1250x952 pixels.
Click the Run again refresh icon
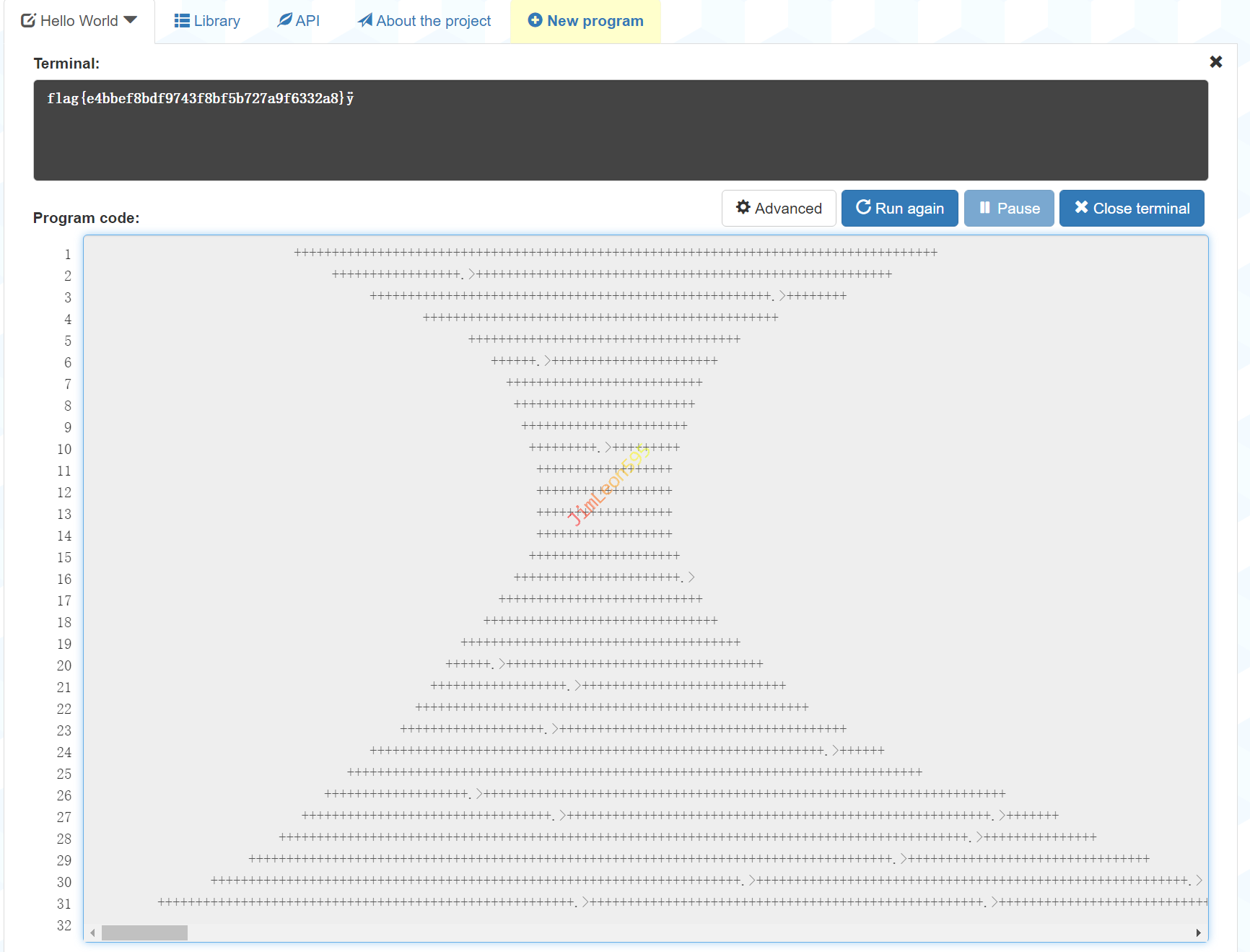(x=862, y=208)
